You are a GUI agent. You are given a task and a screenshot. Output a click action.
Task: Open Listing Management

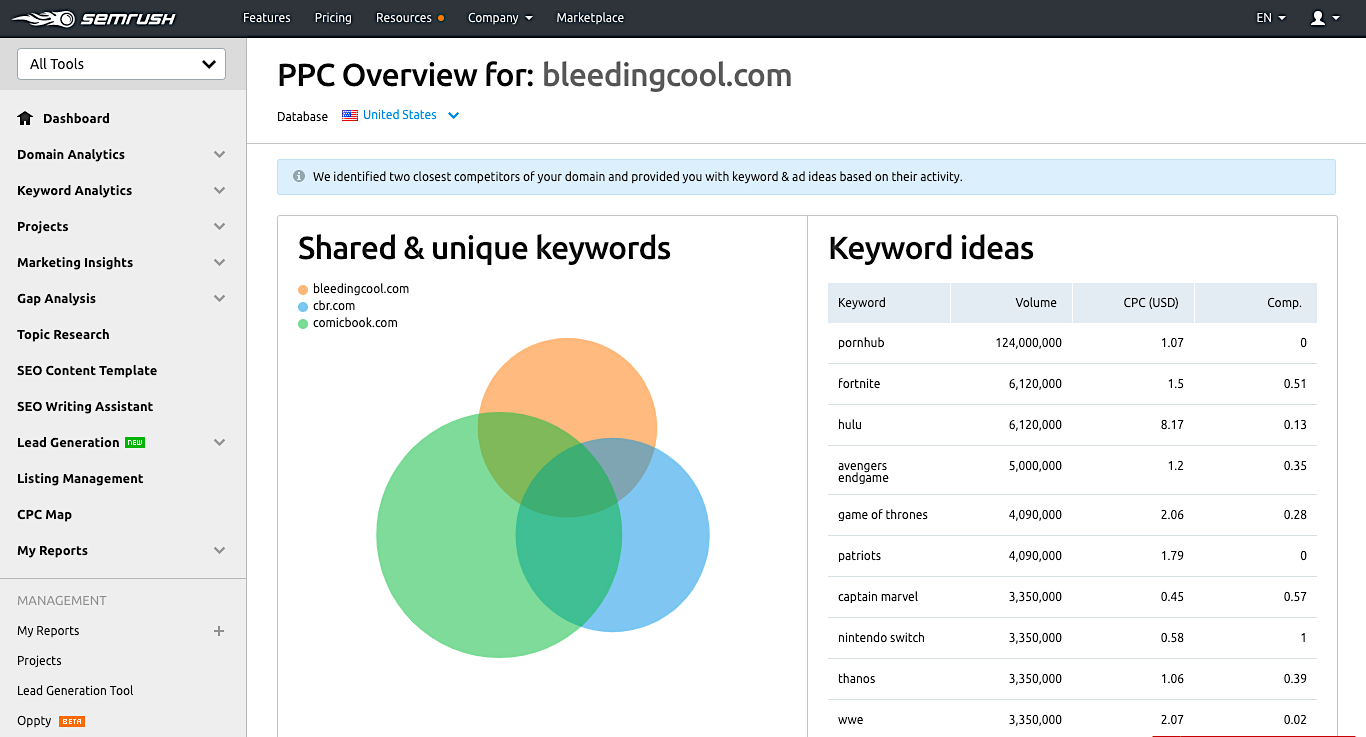pos(80,478)
